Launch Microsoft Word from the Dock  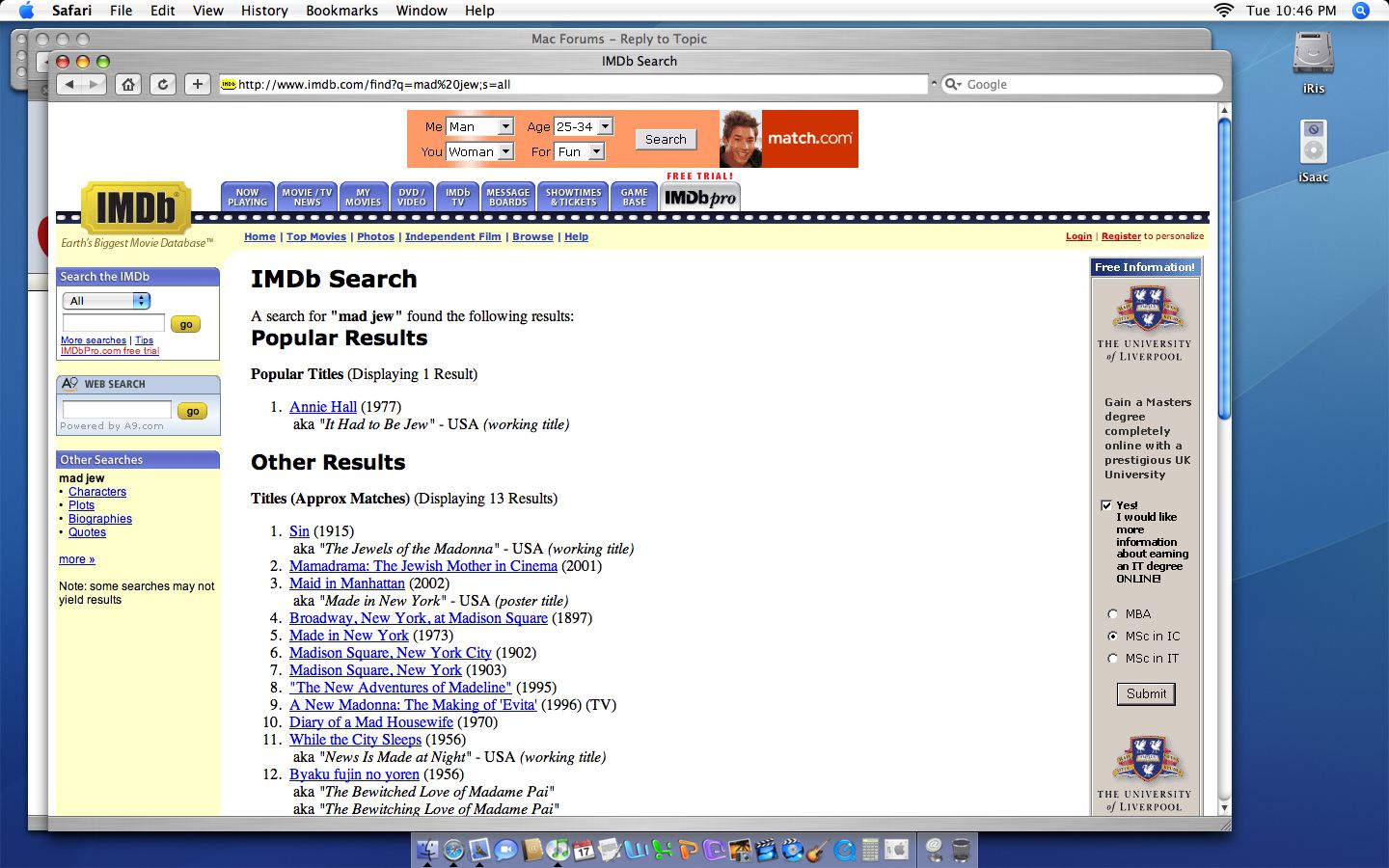tap(636, 850)
